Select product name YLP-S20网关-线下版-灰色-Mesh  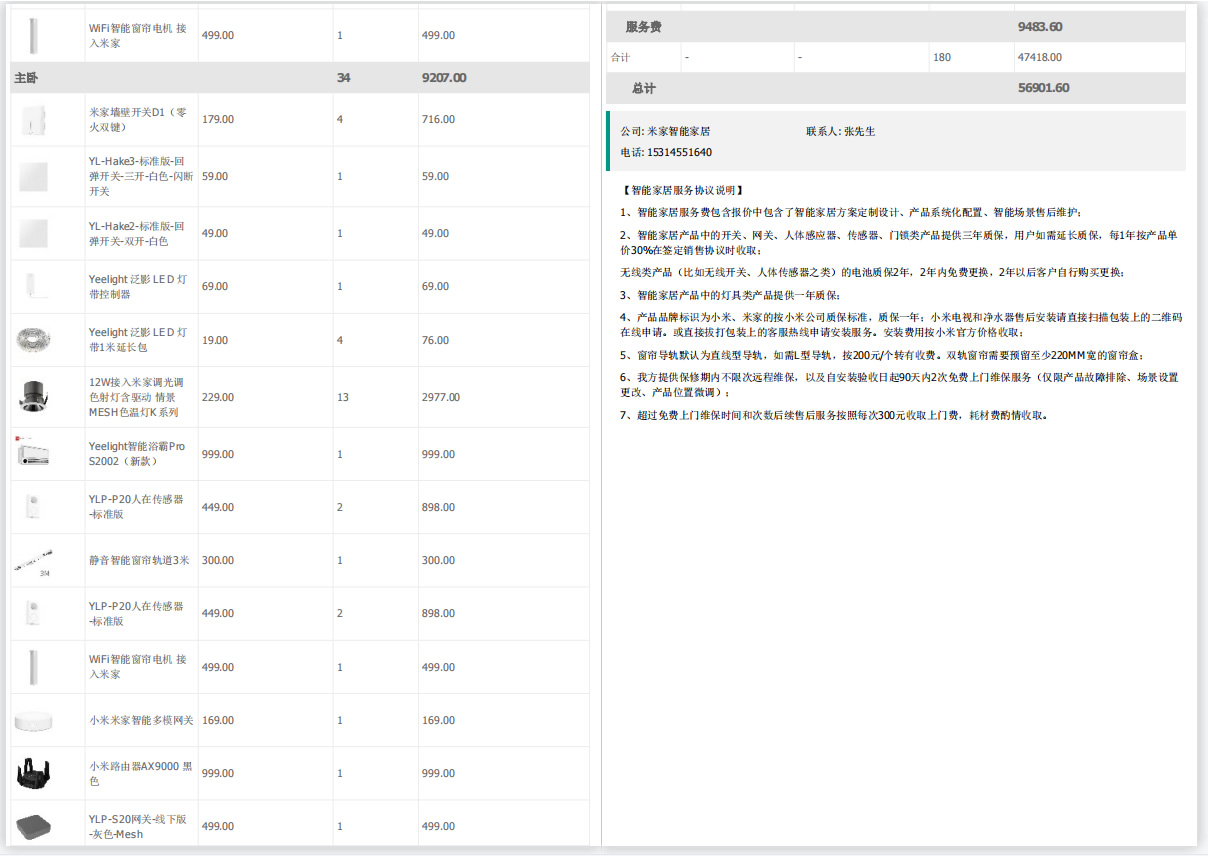[138, 827]
